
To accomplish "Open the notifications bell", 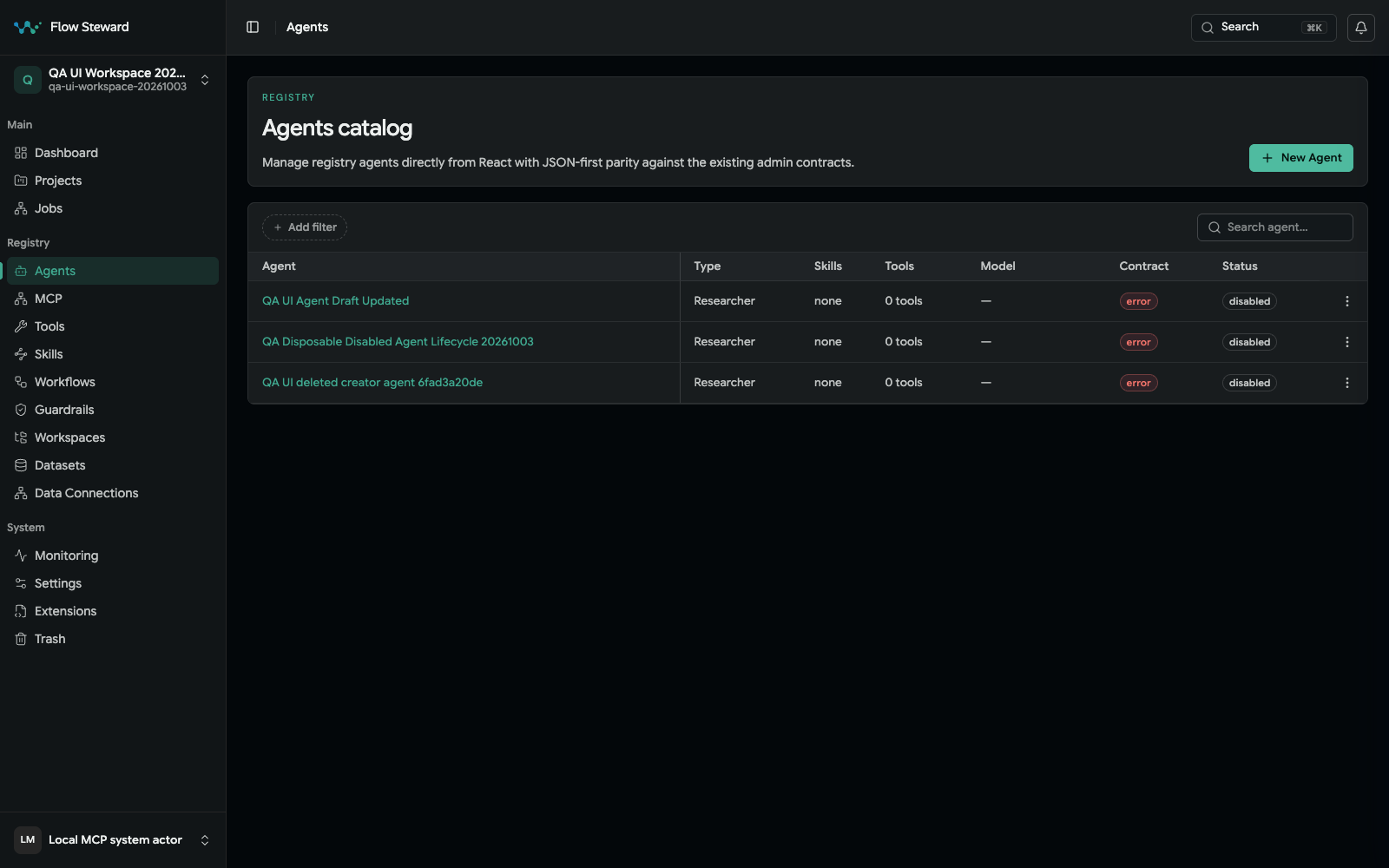I will pos(1360,27).
